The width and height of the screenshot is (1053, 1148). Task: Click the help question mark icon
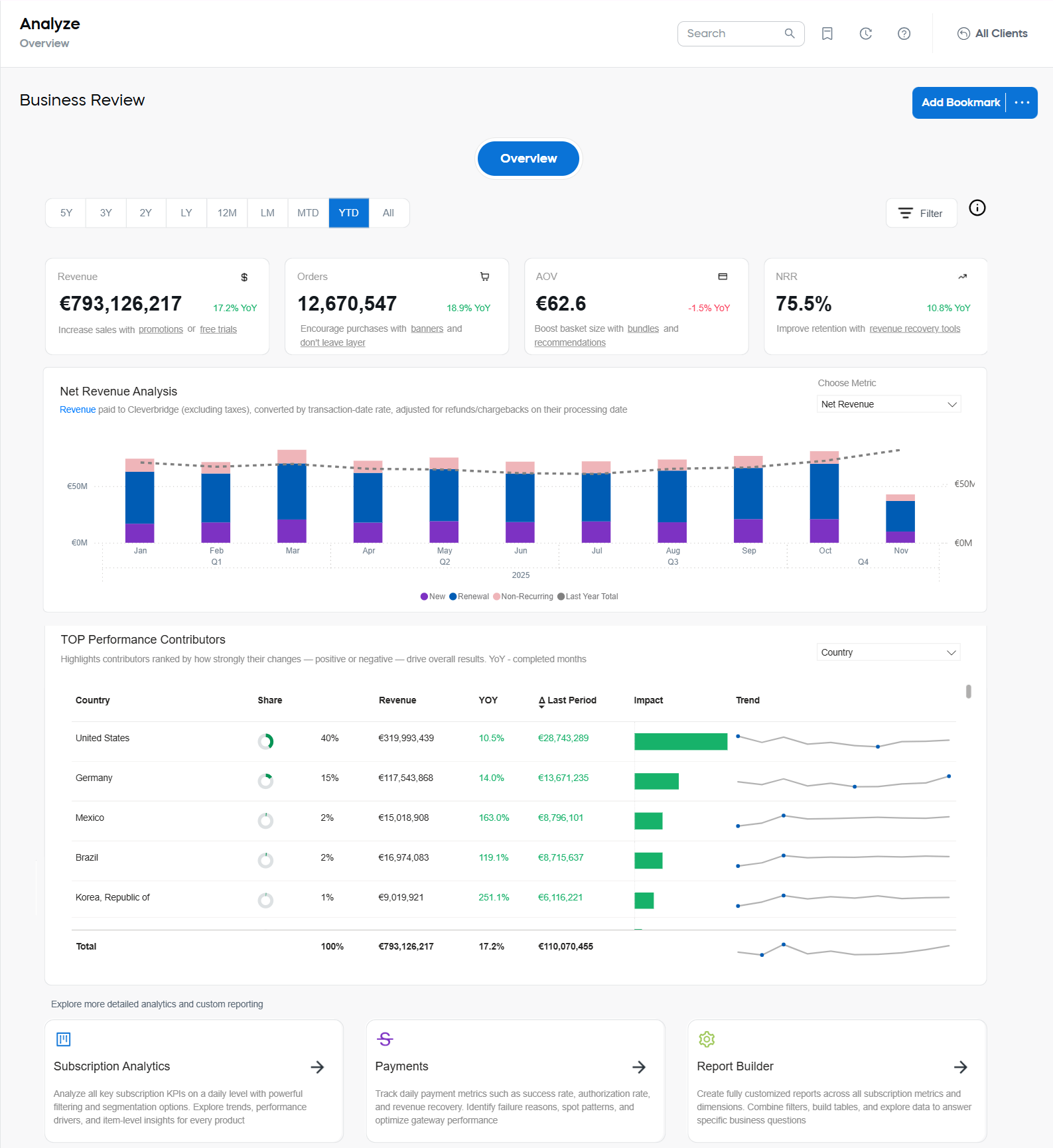pyautogui.click(x=904, y=34)
